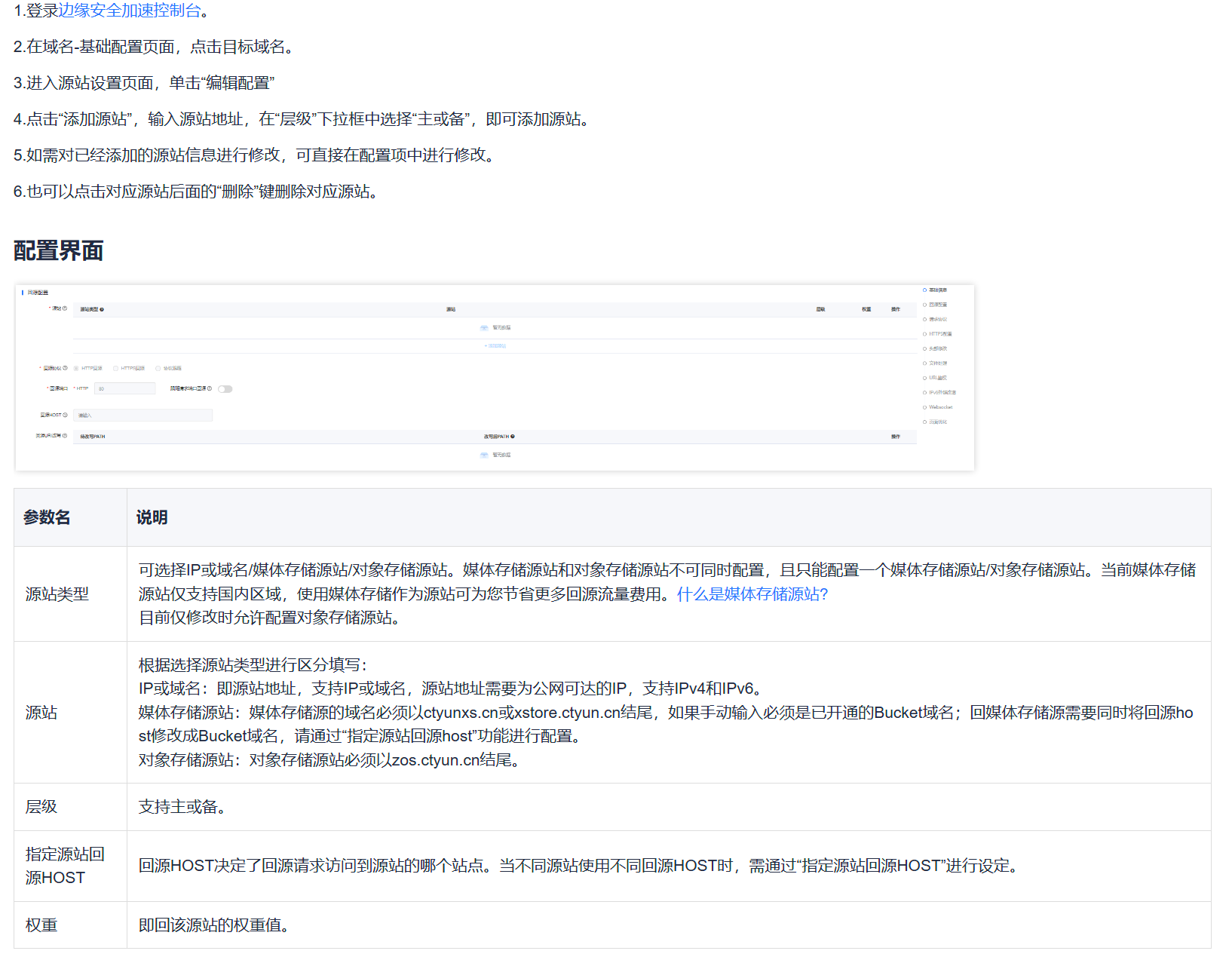Click the 源站 help icon
1232x960 pixels.
pyautogui.click(x=63, y=309)
